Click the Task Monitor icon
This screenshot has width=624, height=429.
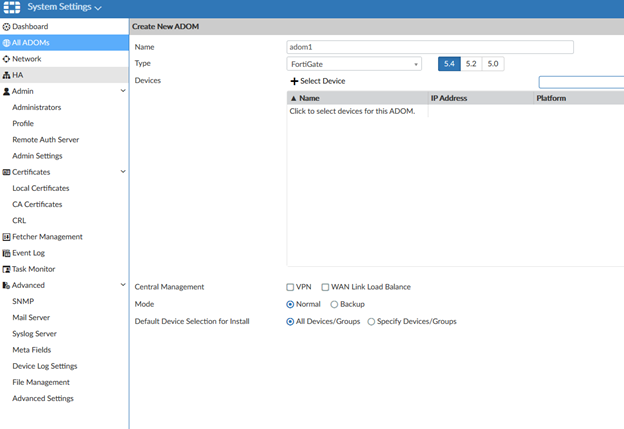pyautogui.click(x=6, y=269)
